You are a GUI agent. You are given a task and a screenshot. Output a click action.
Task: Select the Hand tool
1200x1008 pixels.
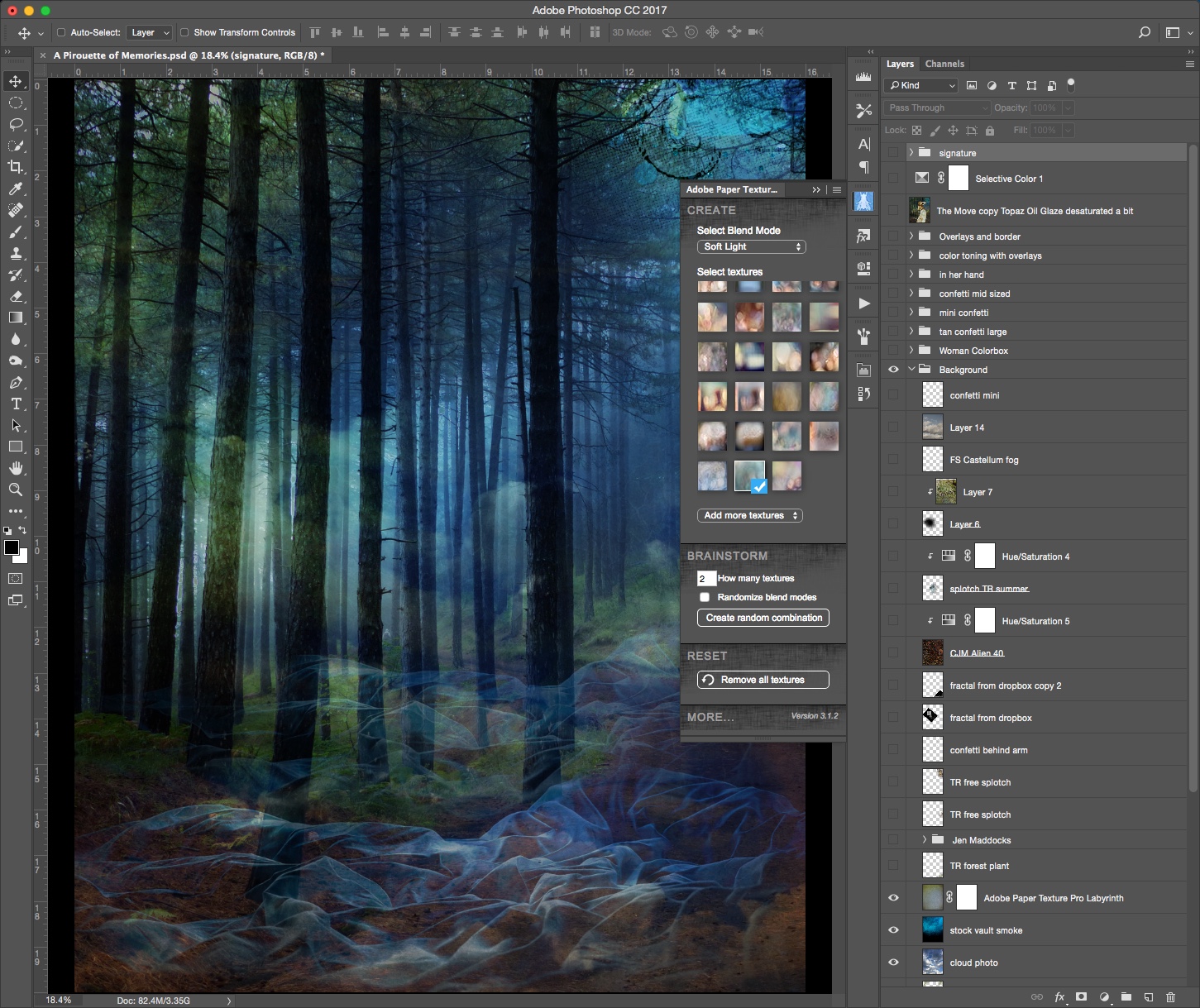click(x=16, y=468)
